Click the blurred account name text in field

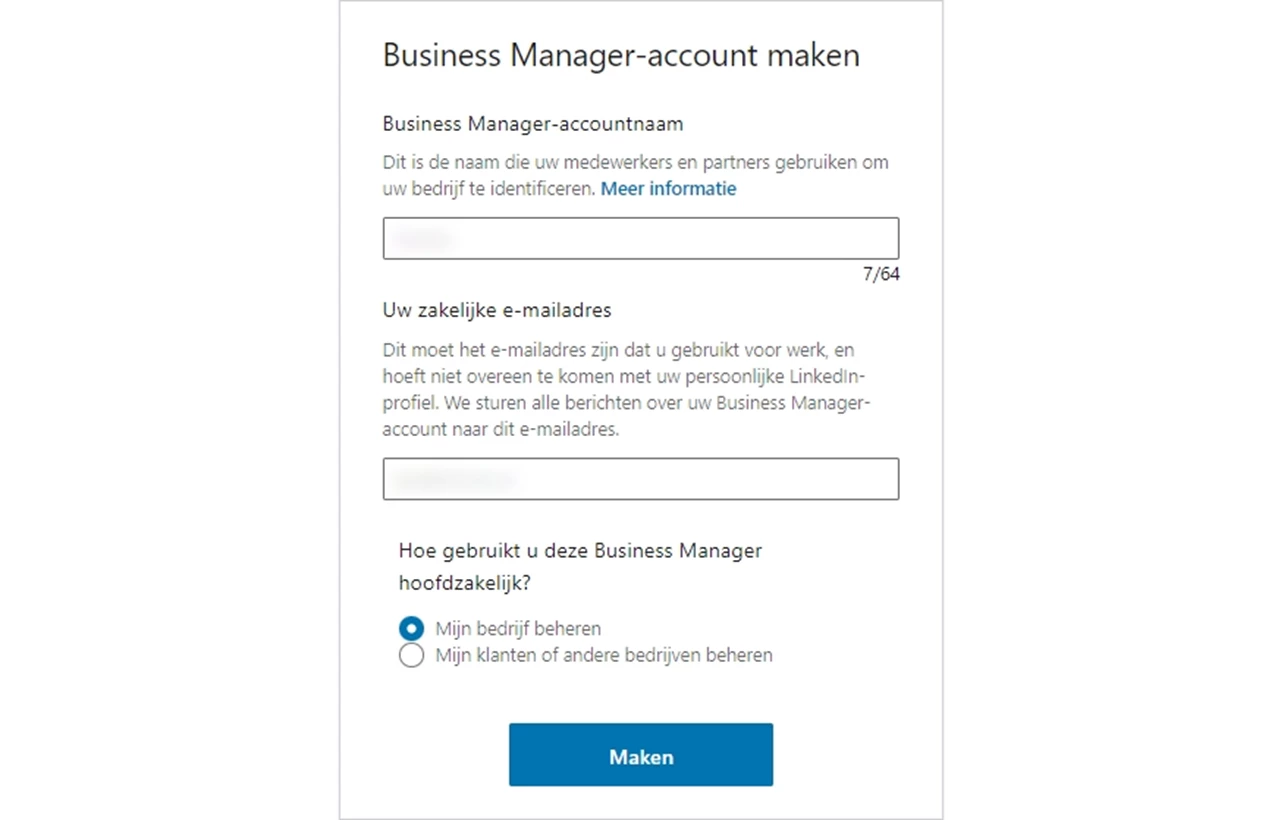[x=424, y=239]
